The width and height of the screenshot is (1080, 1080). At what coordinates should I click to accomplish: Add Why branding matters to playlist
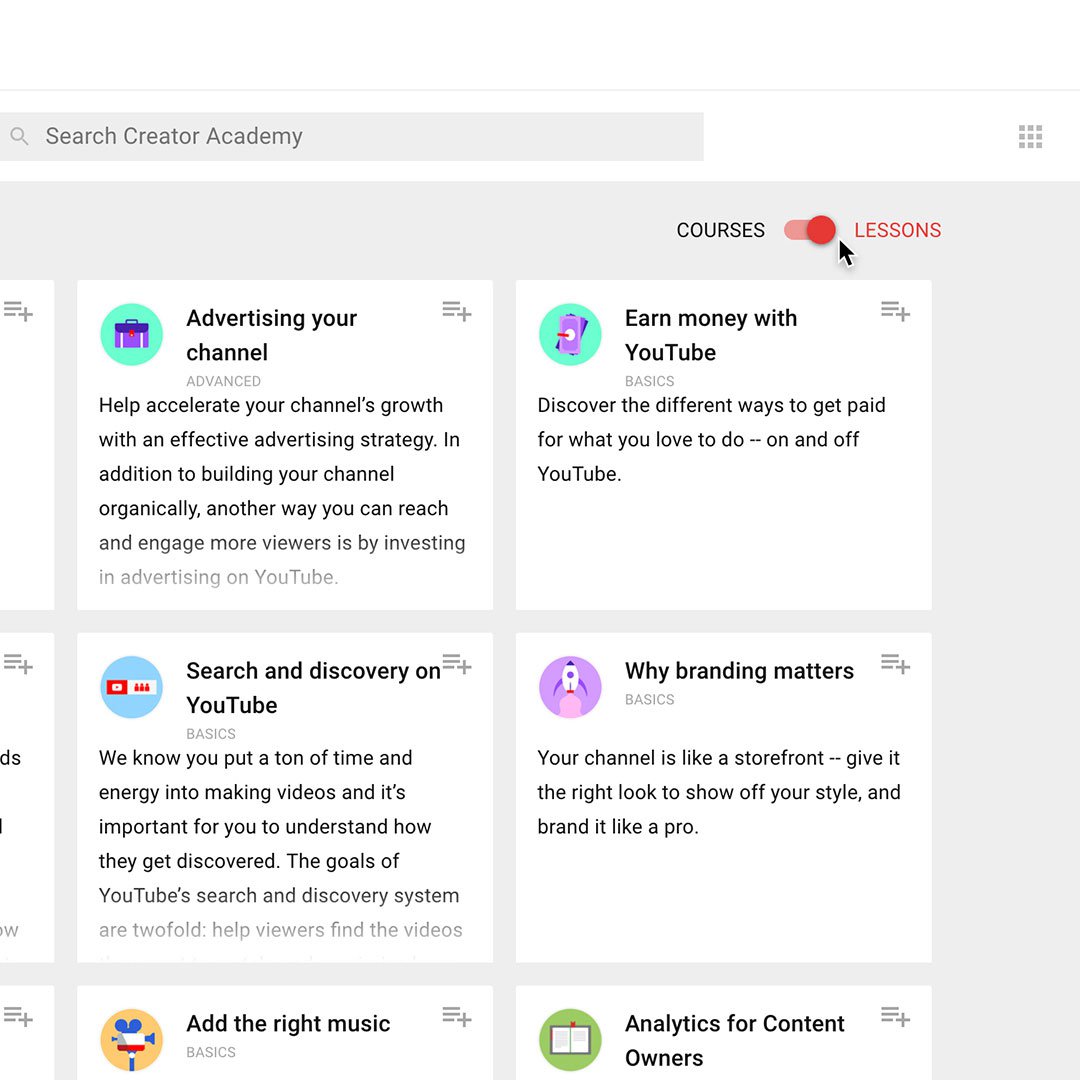click(895, 665)
